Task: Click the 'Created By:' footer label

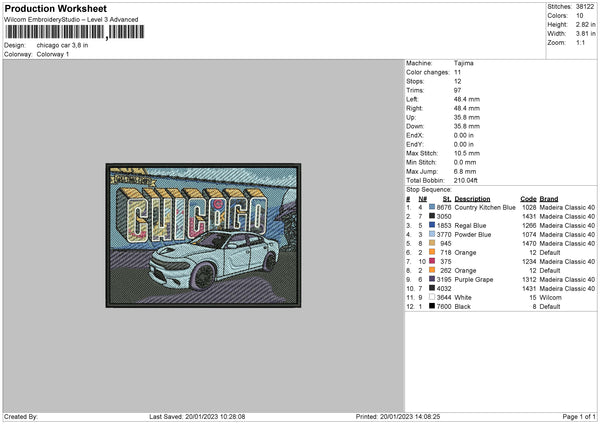Action: coord(21,417)
